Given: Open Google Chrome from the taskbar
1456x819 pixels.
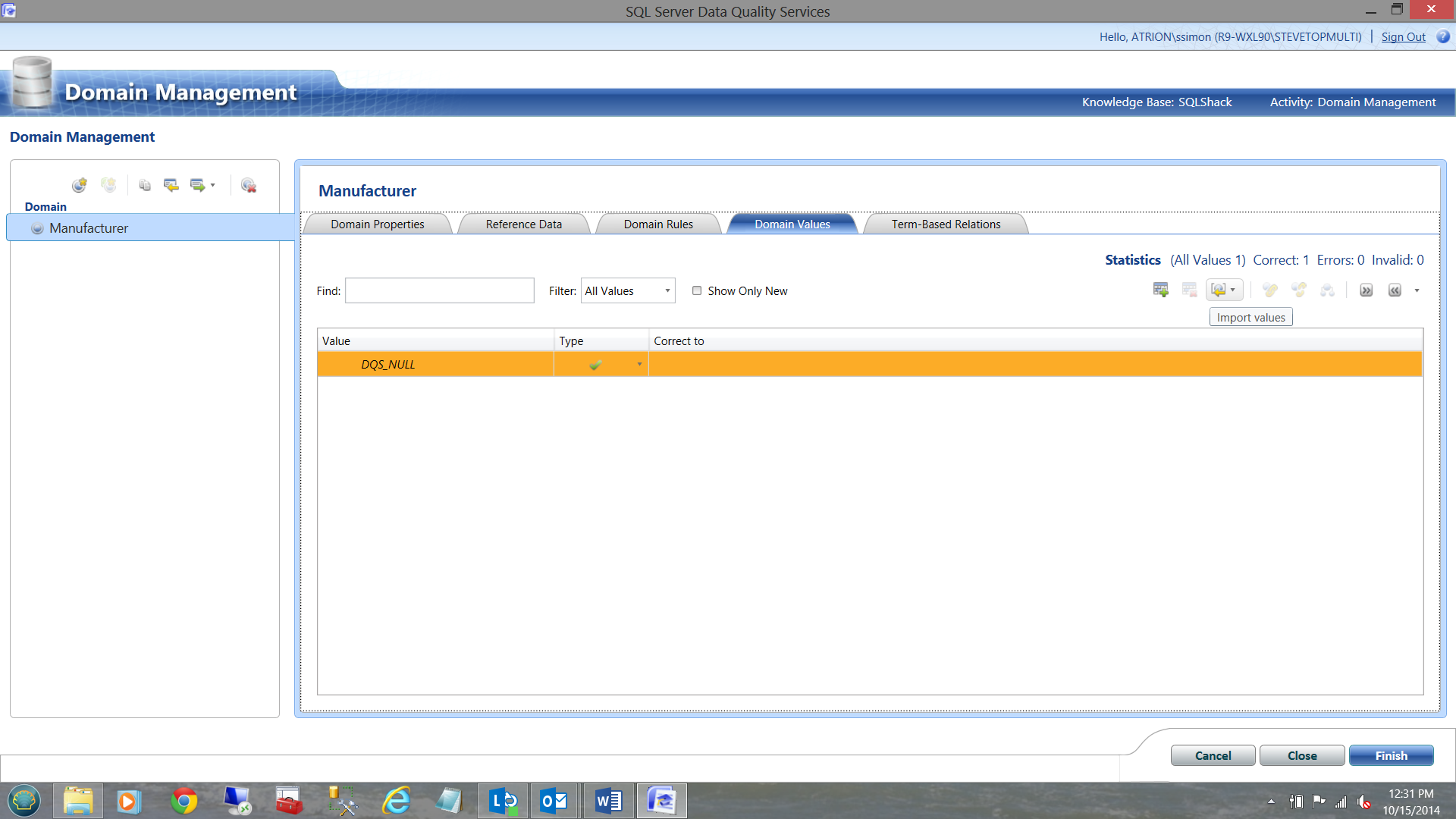Looking at the screenshot, I should click(x=184, y=801).
